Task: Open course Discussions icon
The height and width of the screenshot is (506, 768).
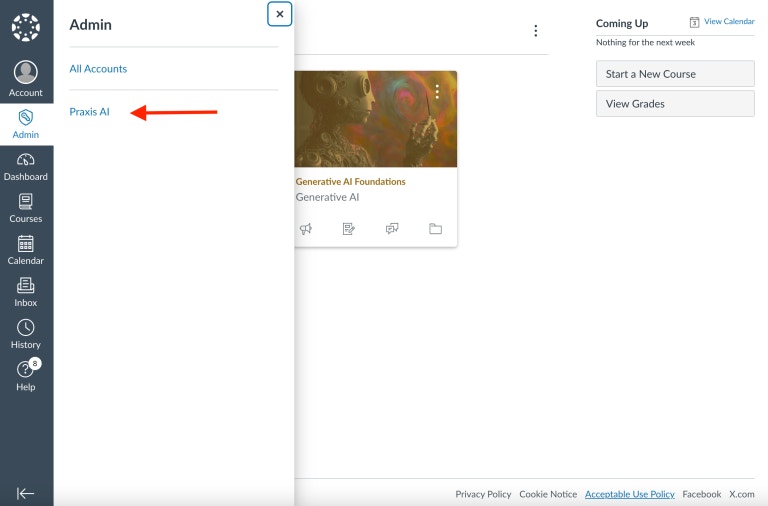Action: coord(392,229)
